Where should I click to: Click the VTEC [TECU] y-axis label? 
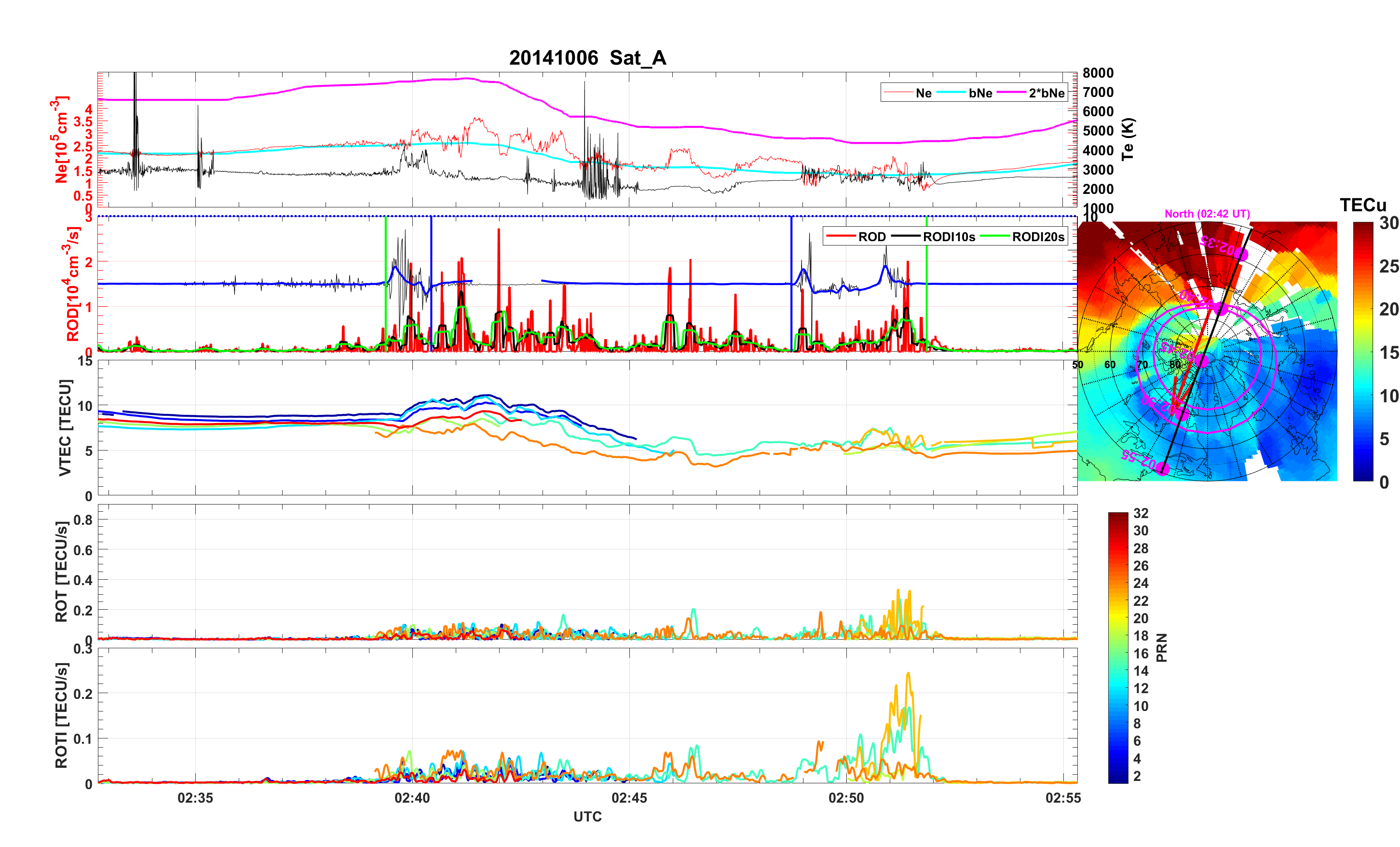[x=65, y=427]
